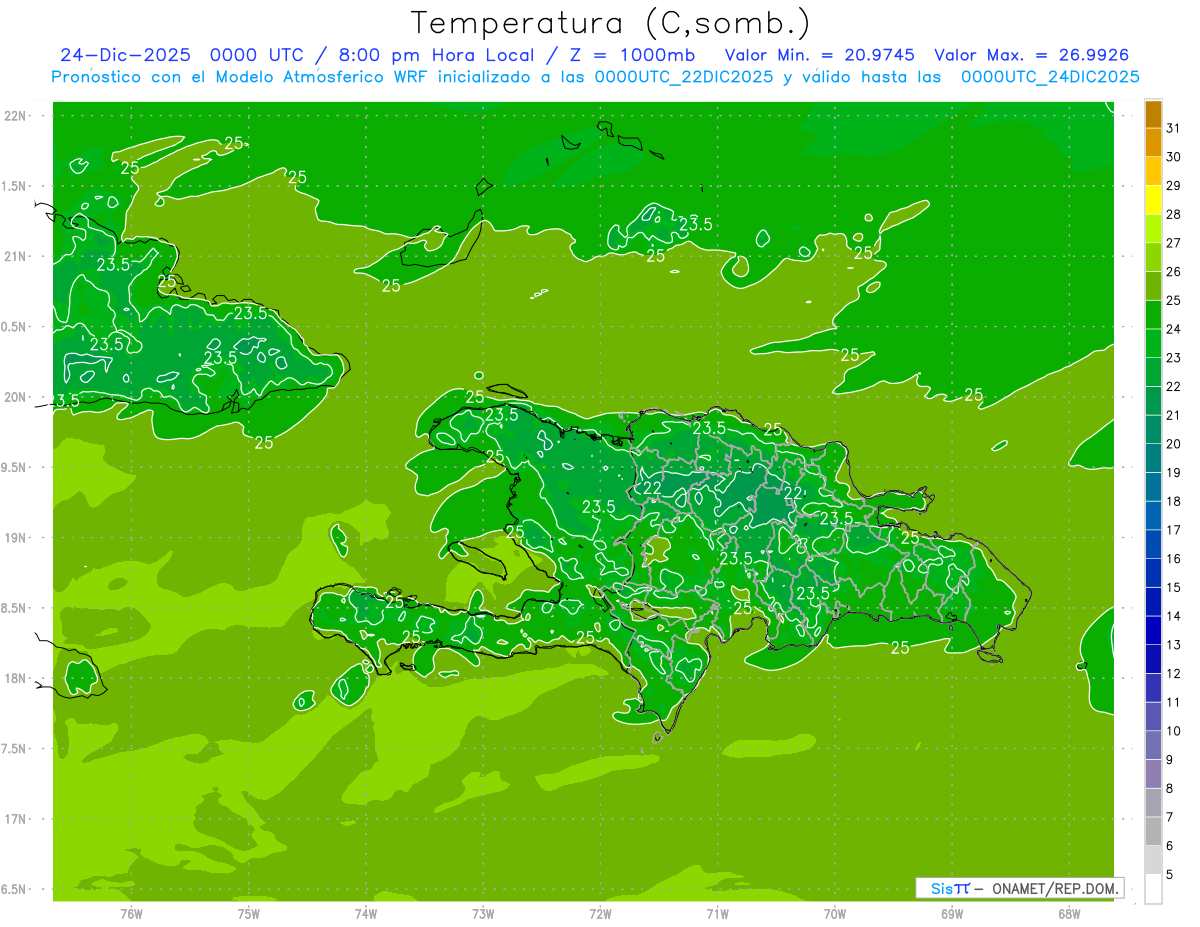Click the "75W" longitude axis label
Image resolution: width=1200 pixels, height=927 pixels.
249,914
